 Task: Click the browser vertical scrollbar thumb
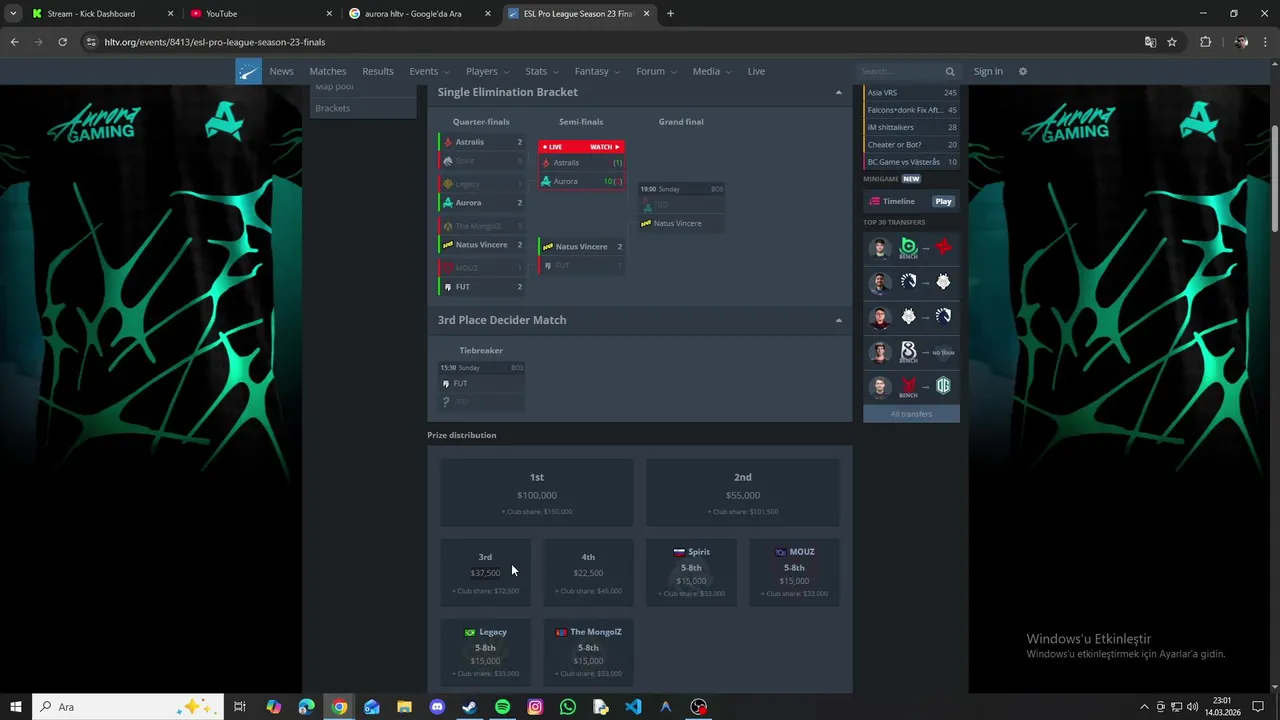1274,180
